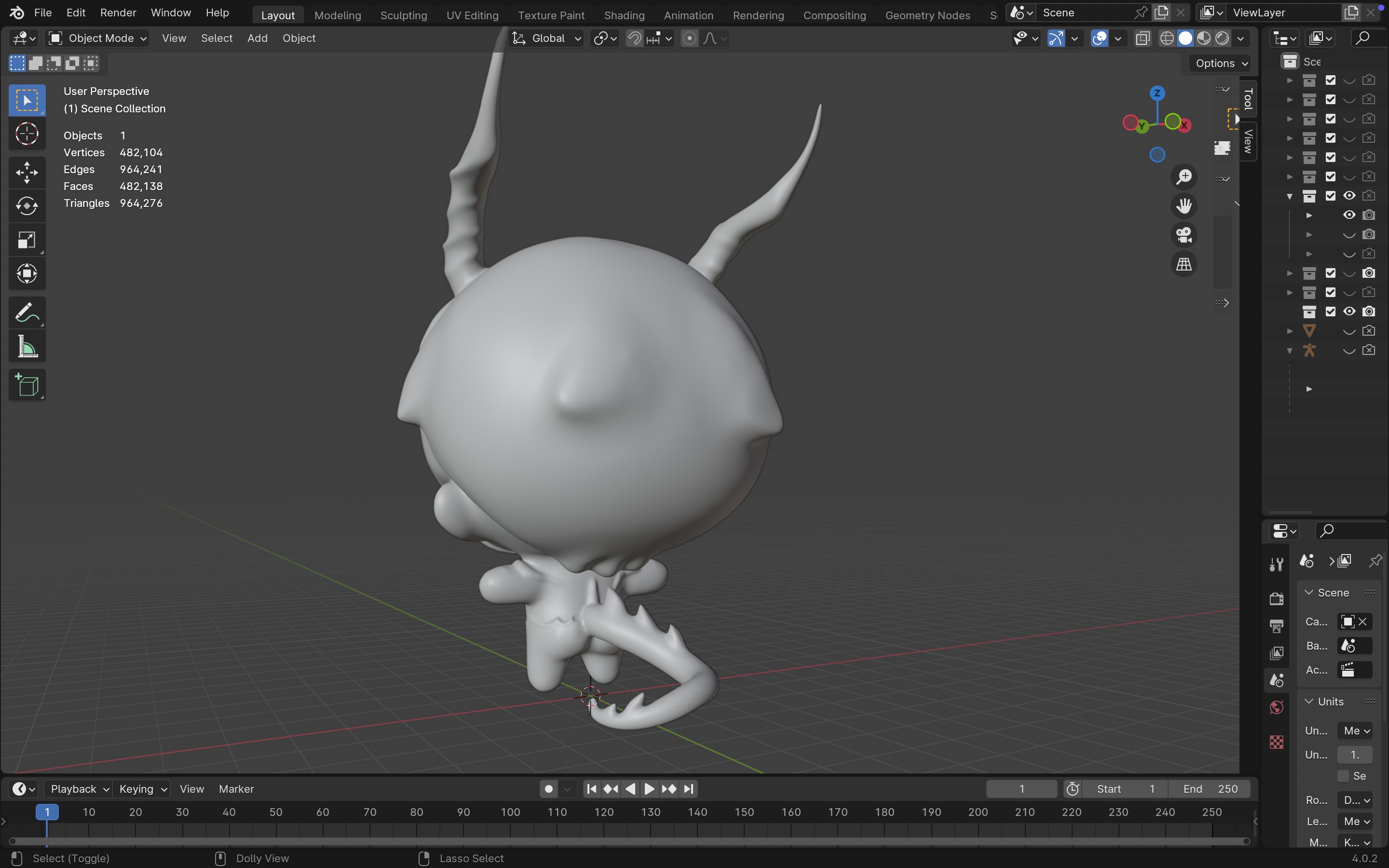
Task: Click the play animation button
Action: point(649,789)
